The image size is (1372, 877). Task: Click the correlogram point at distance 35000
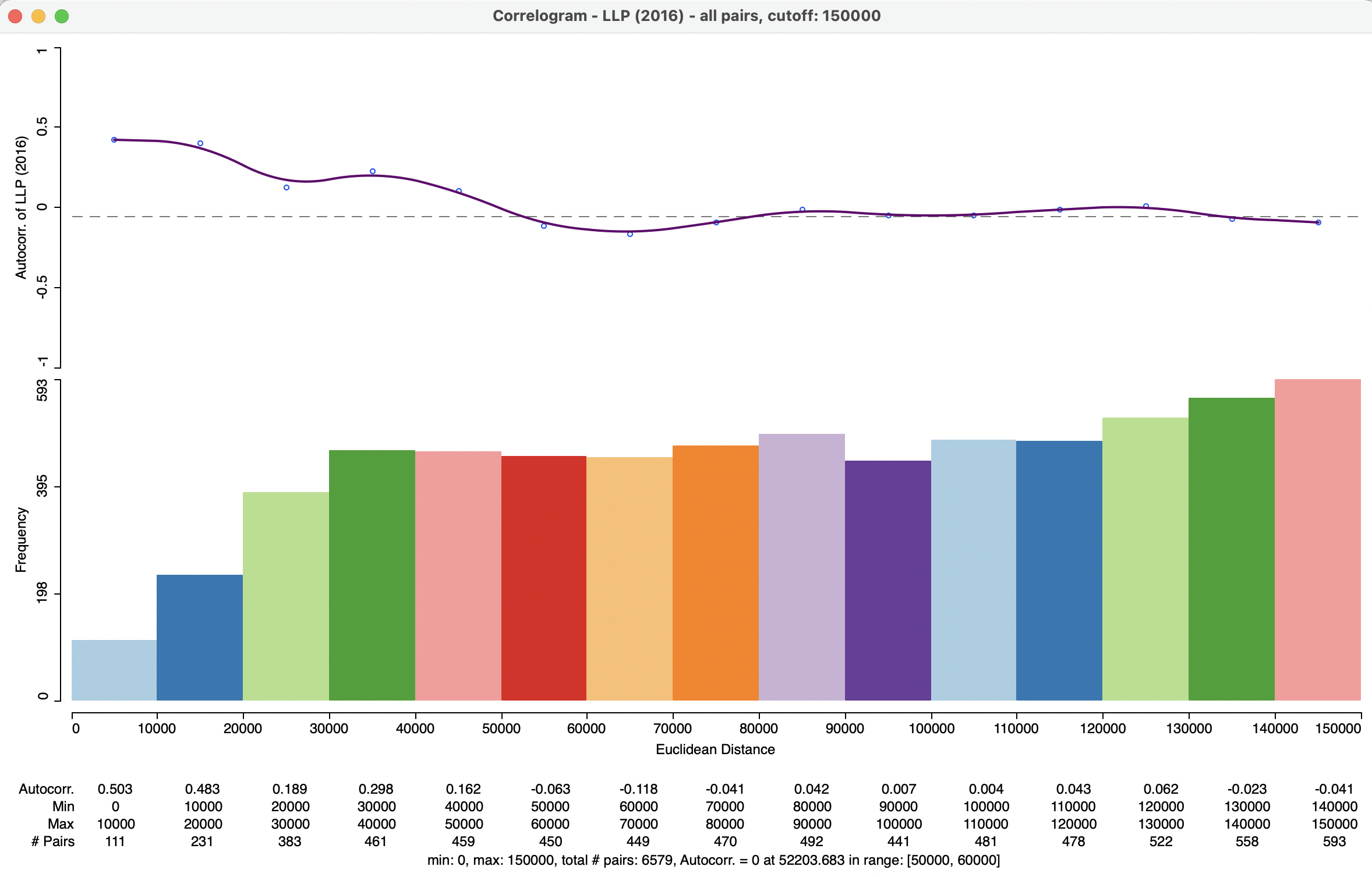(373, 171)
